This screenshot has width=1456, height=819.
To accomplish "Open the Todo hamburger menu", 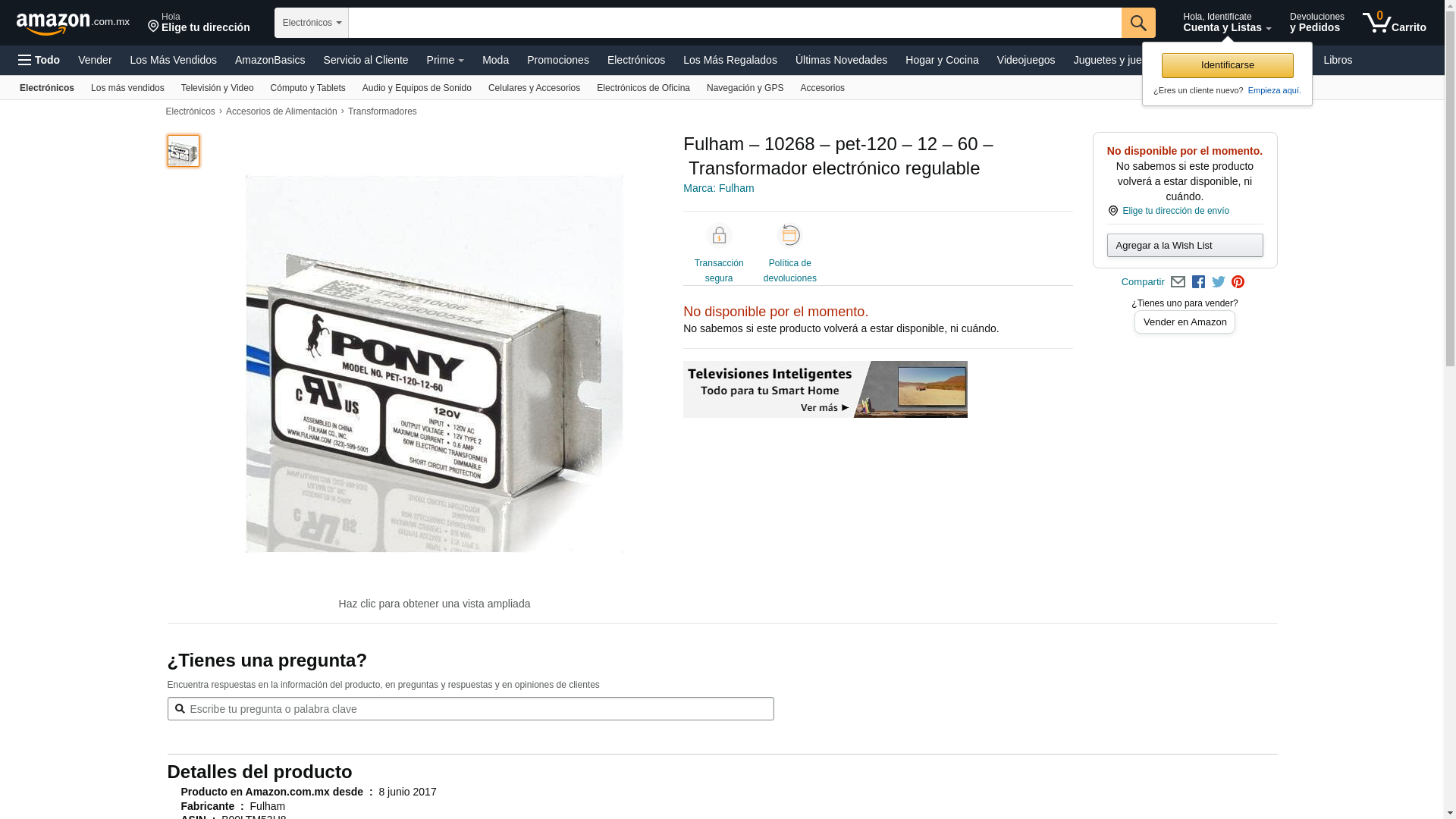I will point(39,60).
